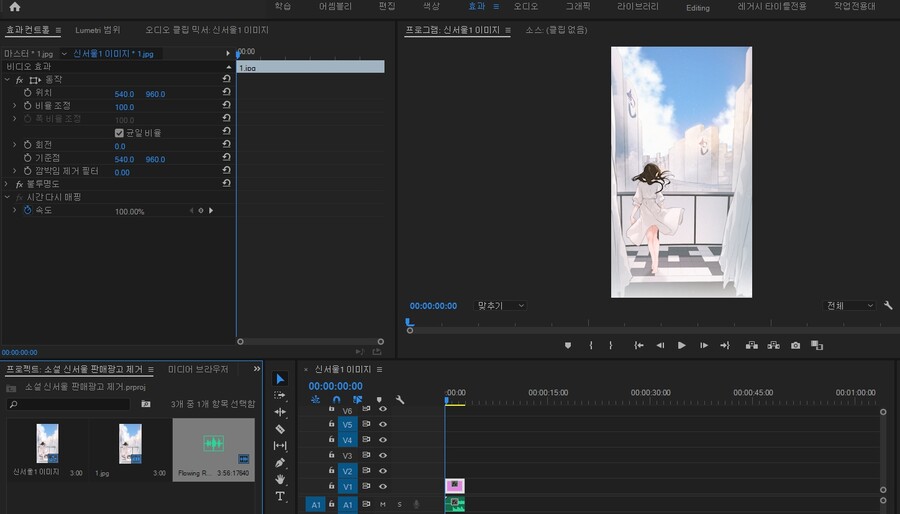Pick the Pen tool
The height and width of the screenshot is (514, 900).
click(x=280, y=463)
